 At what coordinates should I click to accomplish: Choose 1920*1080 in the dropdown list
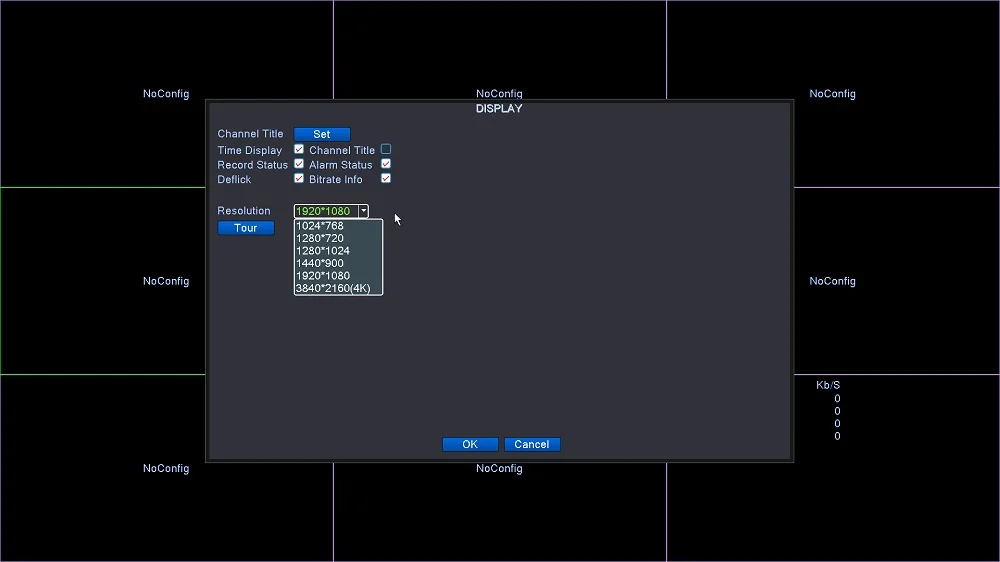pyautogui.click(x=338, y=276)
